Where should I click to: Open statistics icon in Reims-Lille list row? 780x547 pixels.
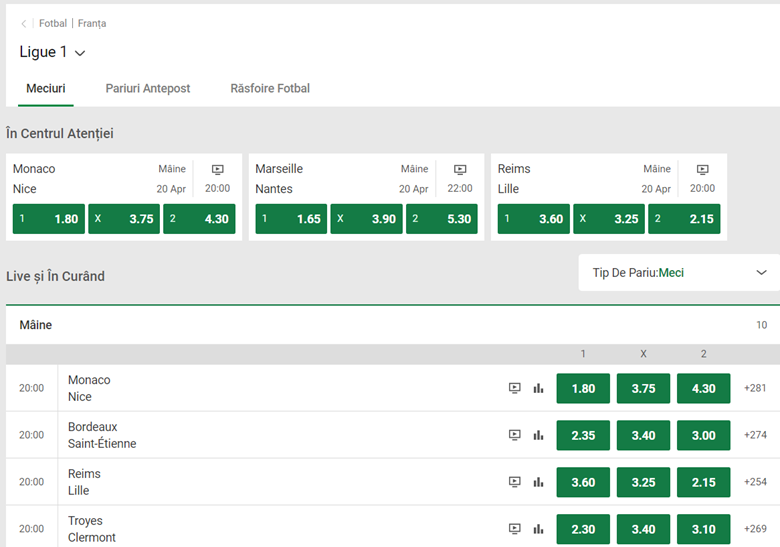(x=538, y=481)
